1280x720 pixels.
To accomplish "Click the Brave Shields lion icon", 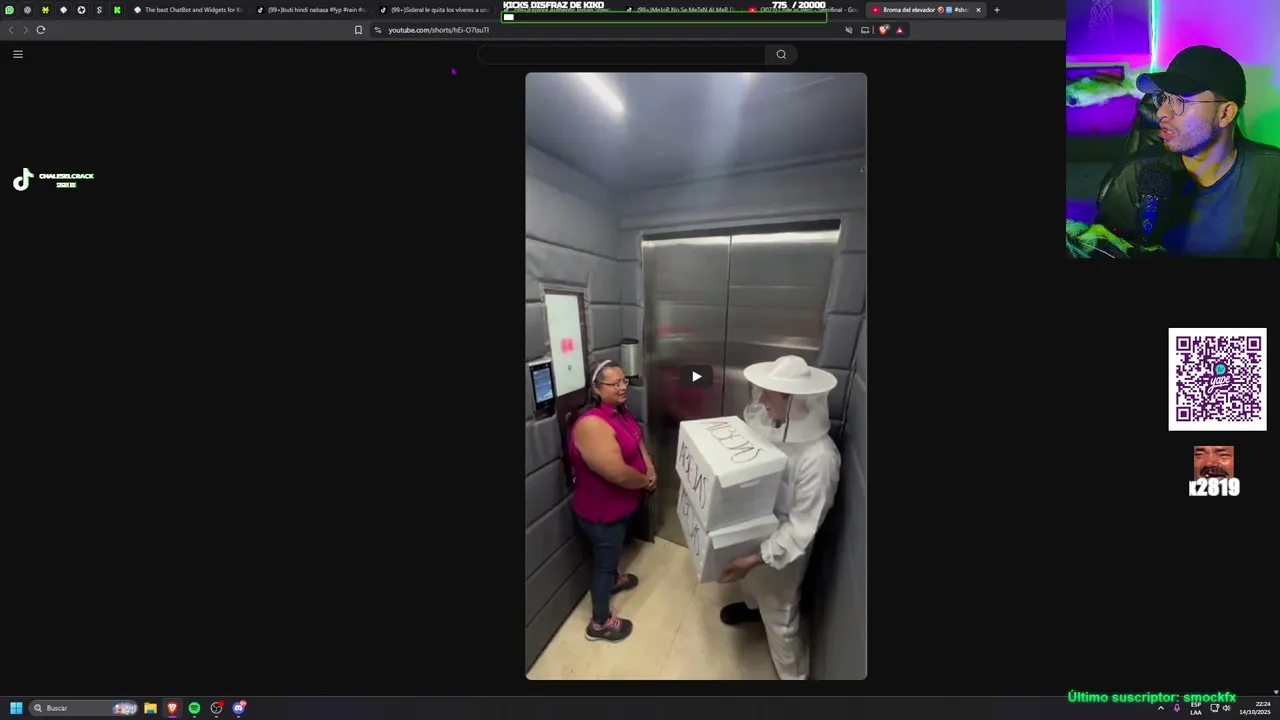I will [883, 30].
